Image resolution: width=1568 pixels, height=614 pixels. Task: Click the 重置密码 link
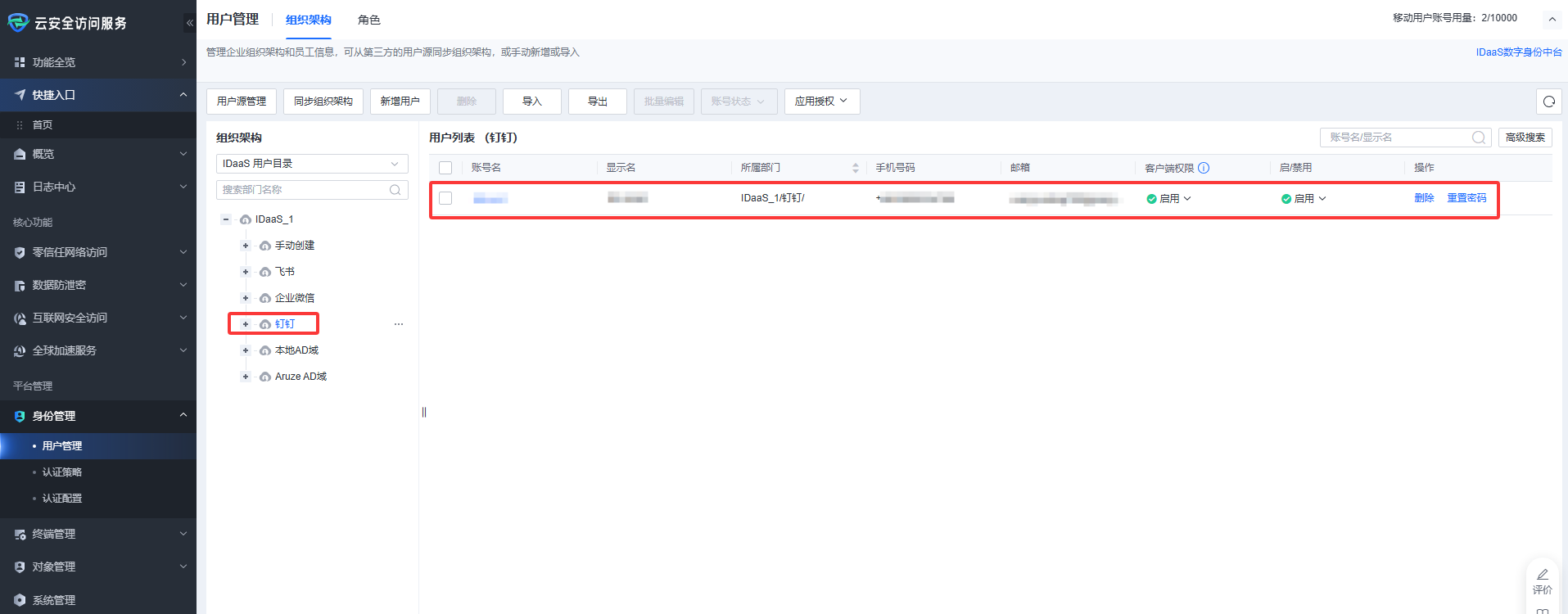pyautogui.click(x=1466, y=198)
